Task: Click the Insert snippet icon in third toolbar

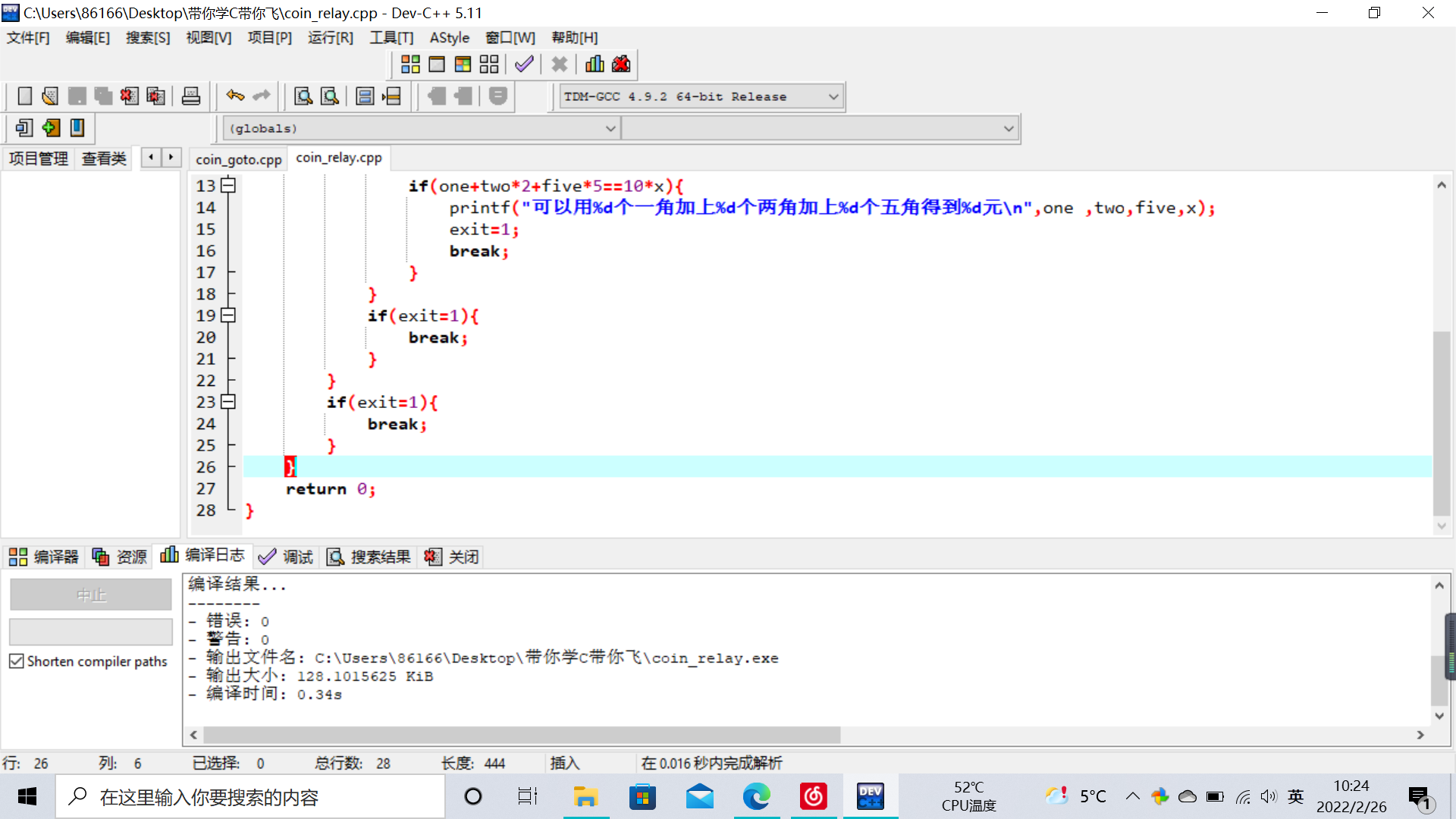Action: tap(24, 128)
